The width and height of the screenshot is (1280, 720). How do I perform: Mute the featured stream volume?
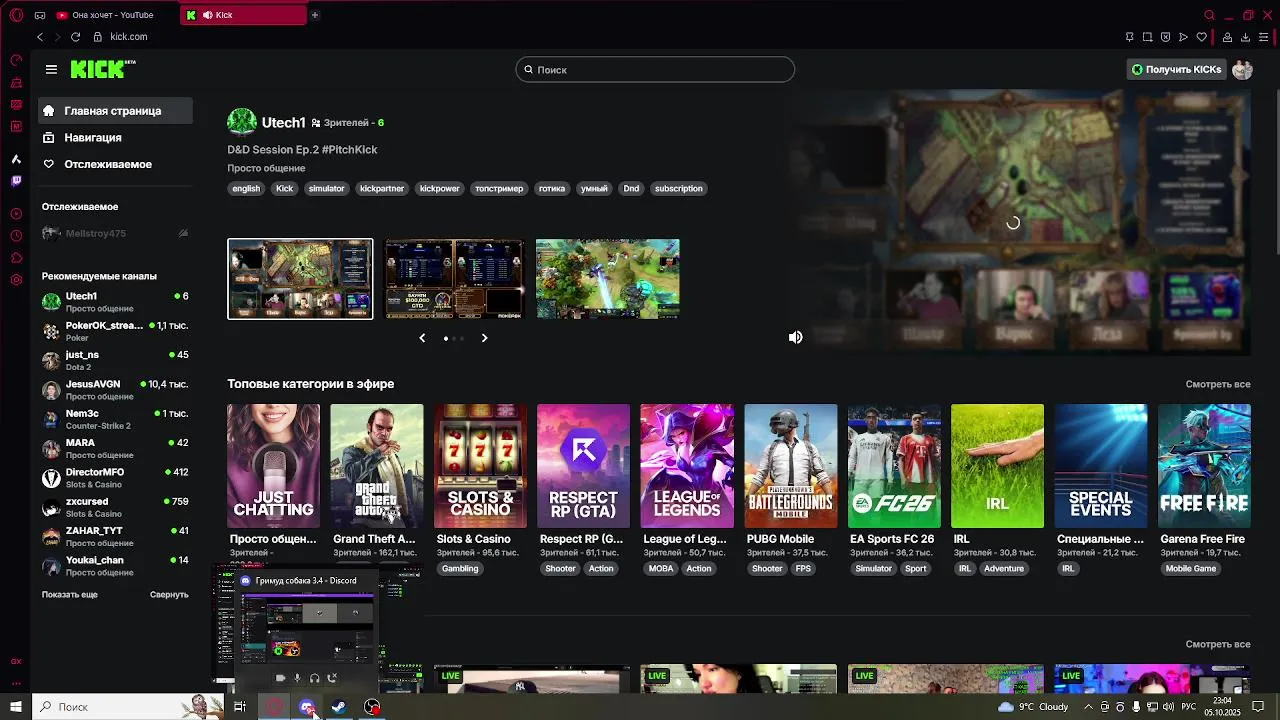click(x=795, y=337)
